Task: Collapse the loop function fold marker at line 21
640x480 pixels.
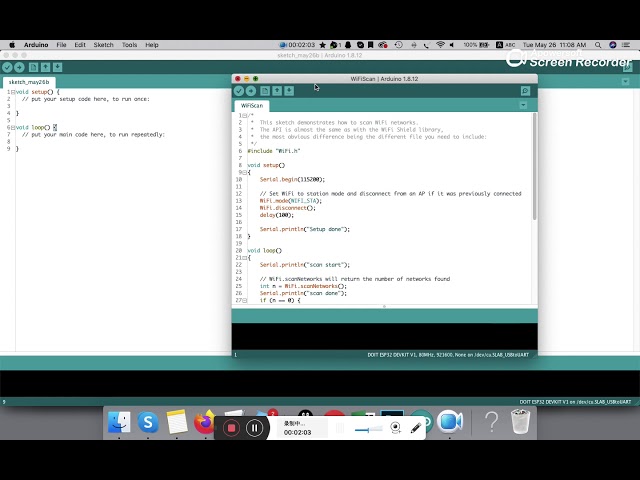Action: click(x=245, y=257)
